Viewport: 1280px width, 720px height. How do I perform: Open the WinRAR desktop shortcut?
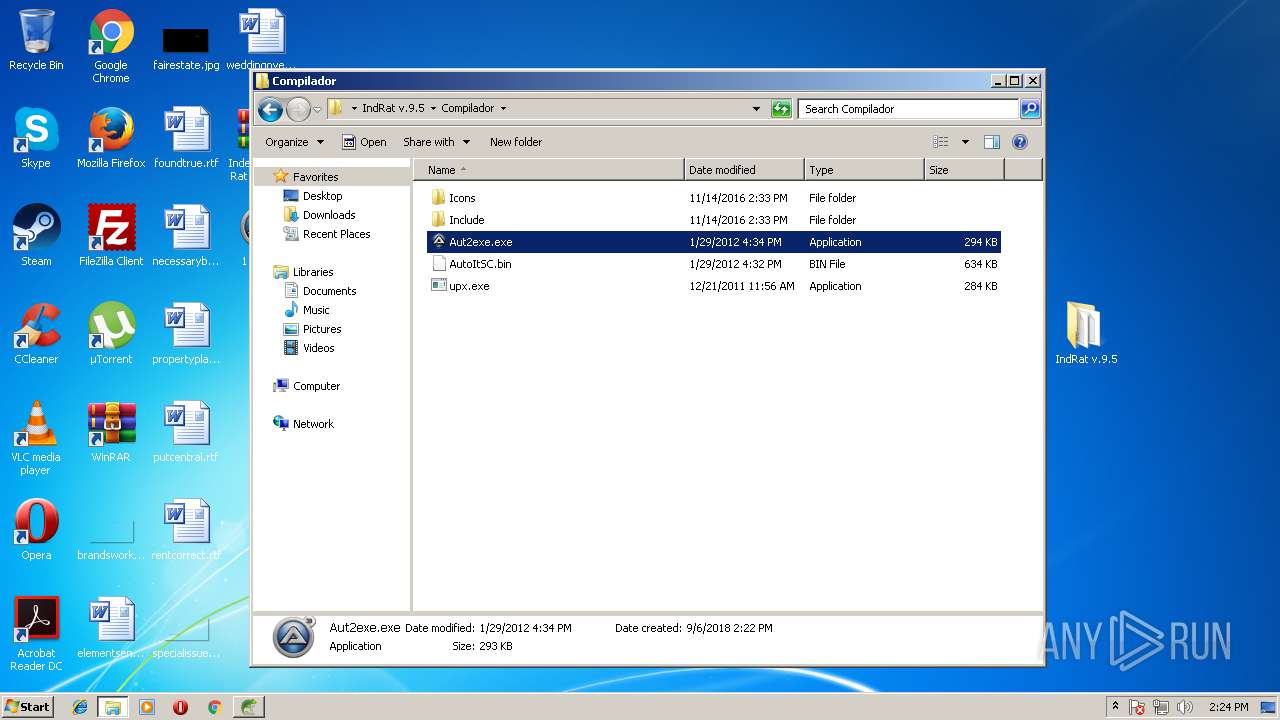pos(111,432)
